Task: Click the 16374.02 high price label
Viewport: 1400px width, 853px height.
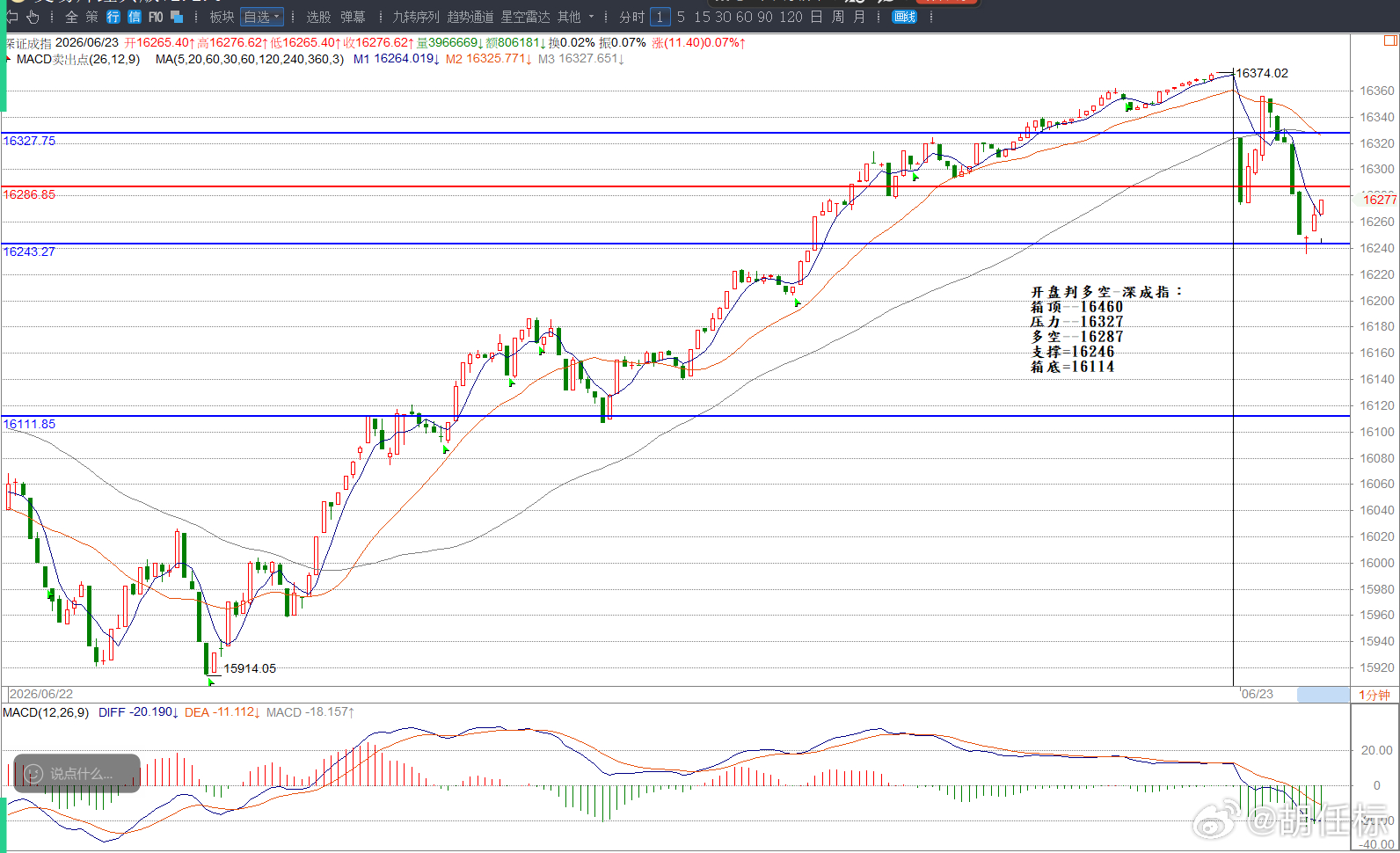Action: pyautogui.click(x=1262, y=73)
